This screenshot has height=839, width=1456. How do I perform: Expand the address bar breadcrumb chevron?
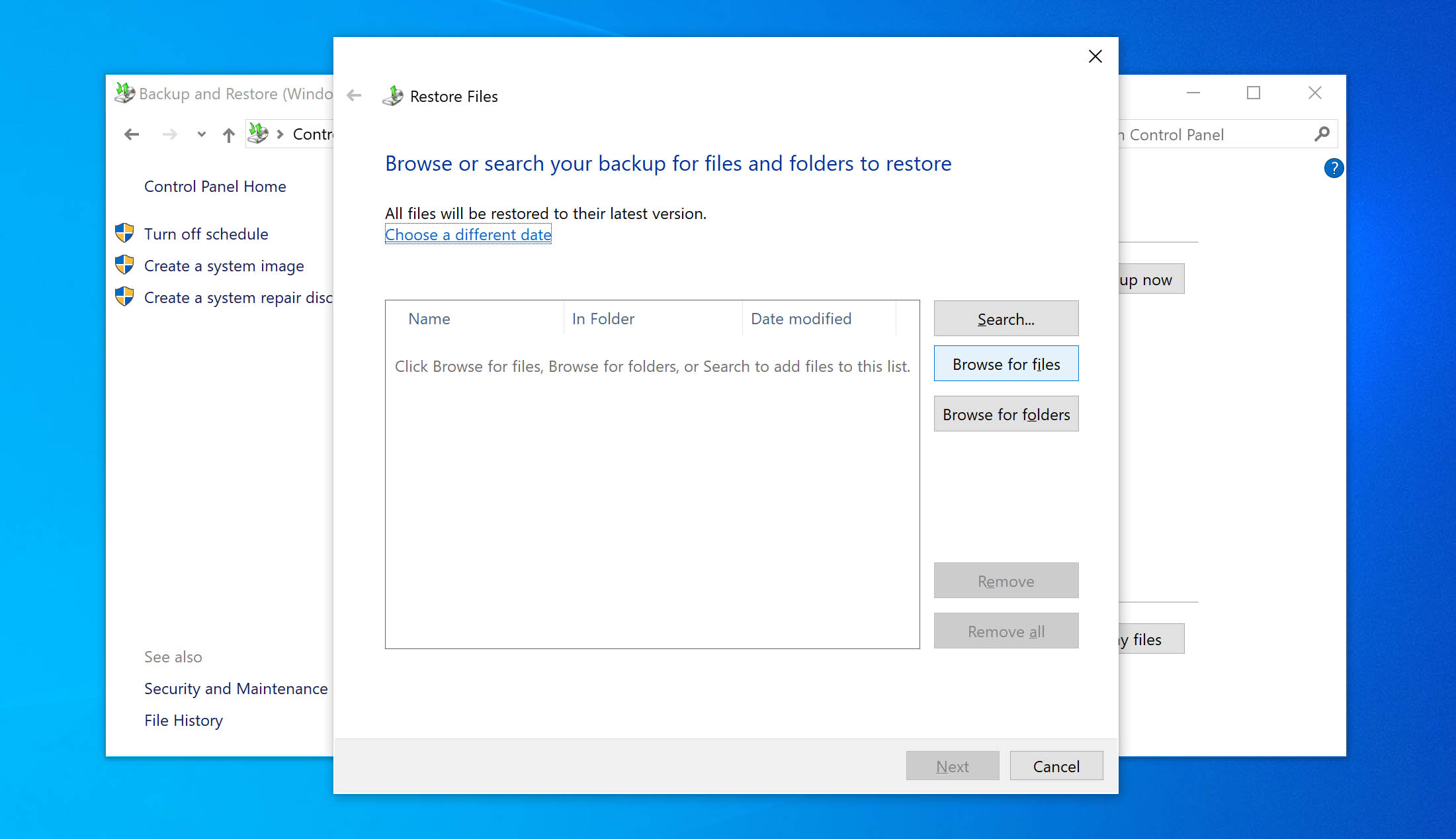(280, 134)
